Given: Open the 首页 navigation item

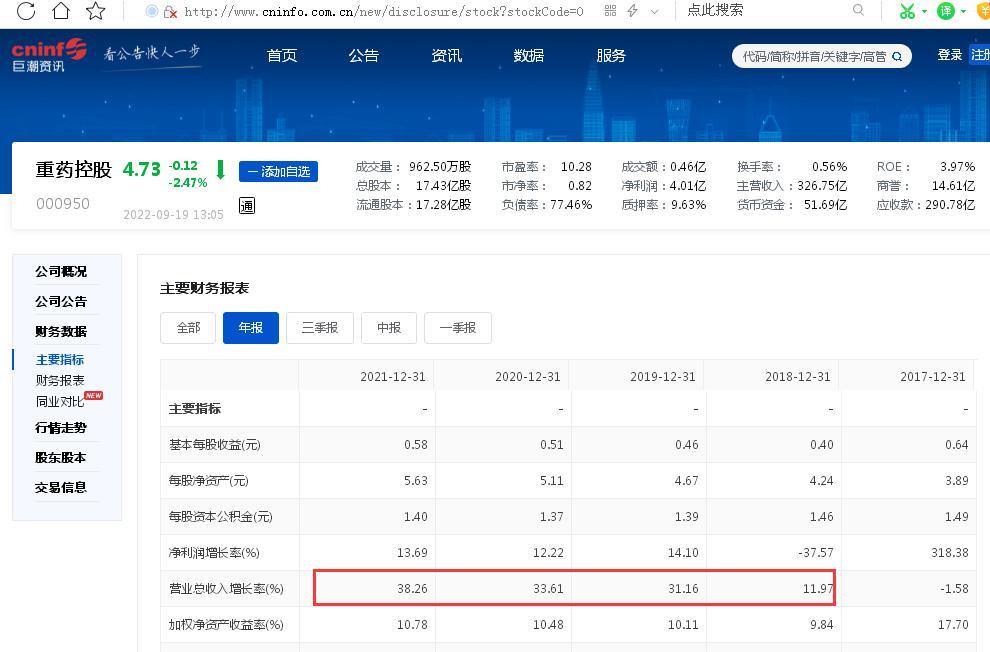Looking at the screenshot, I should pos(282,56).
